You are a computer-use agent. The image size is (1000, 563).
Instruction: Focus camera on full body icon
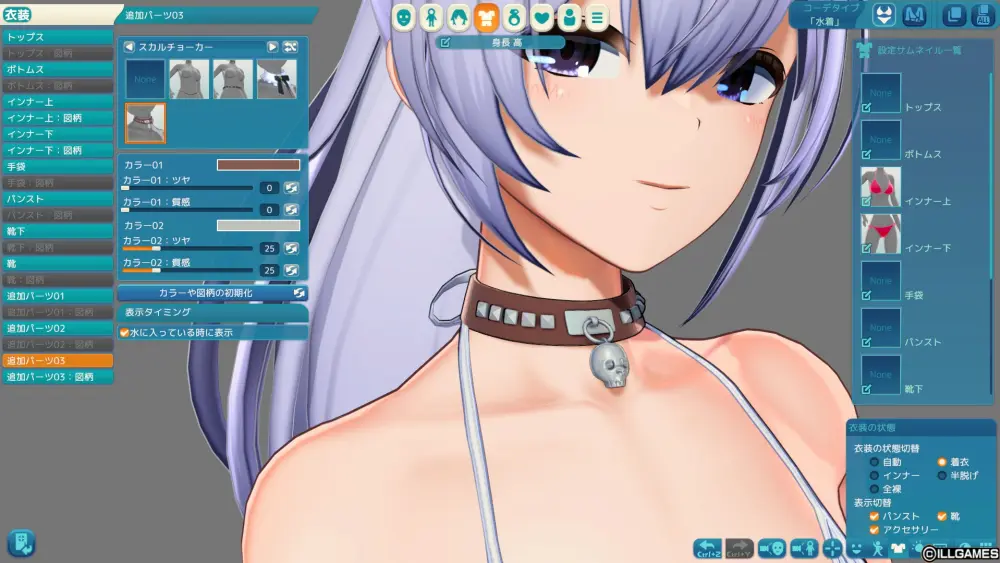(804, 548)
